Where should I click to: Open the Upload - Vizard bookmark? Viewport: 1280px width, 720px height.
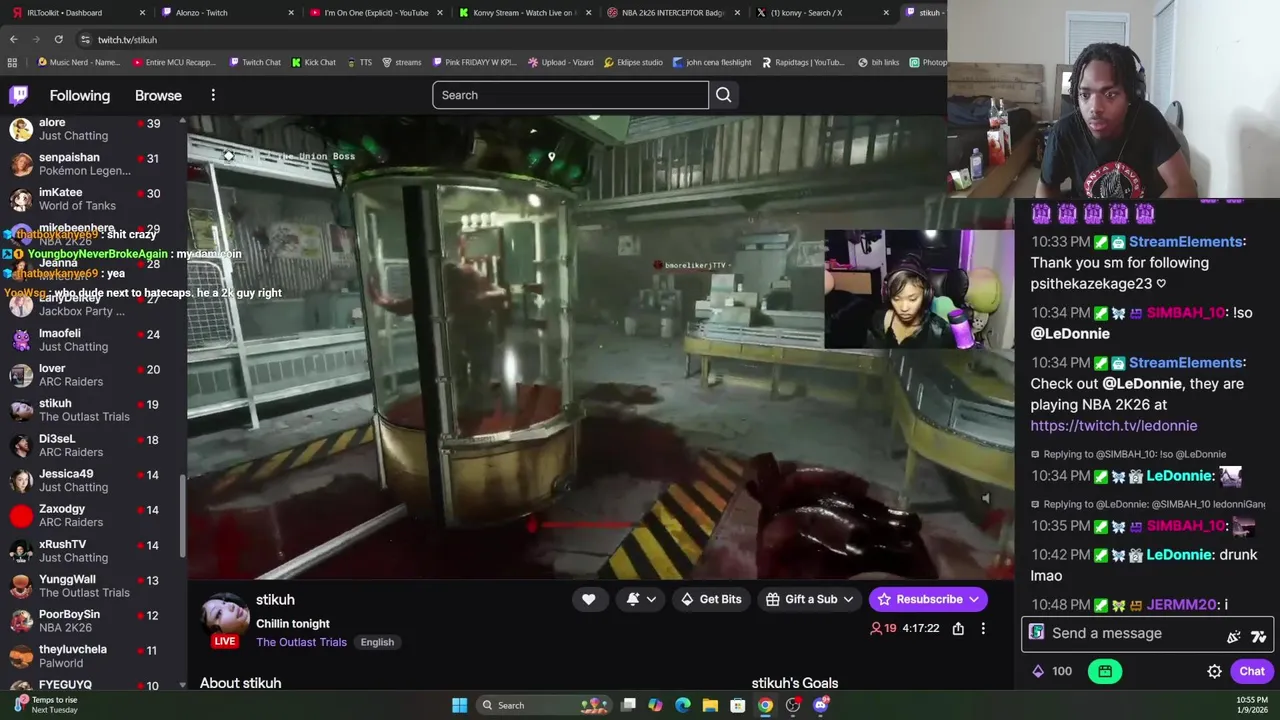[x=560, y=62]
